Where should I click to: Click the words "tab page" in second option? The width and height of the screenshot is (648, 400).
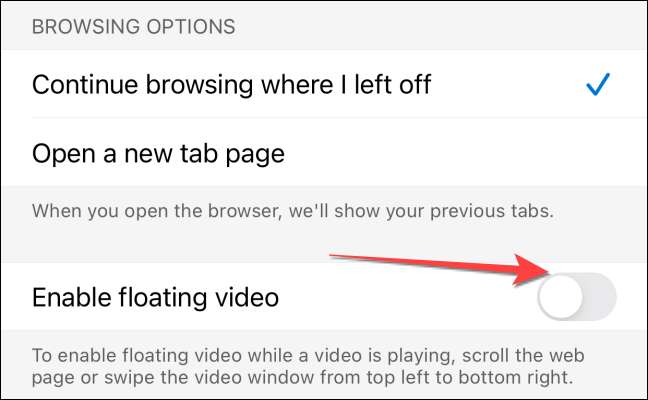(x=232, y=155)
